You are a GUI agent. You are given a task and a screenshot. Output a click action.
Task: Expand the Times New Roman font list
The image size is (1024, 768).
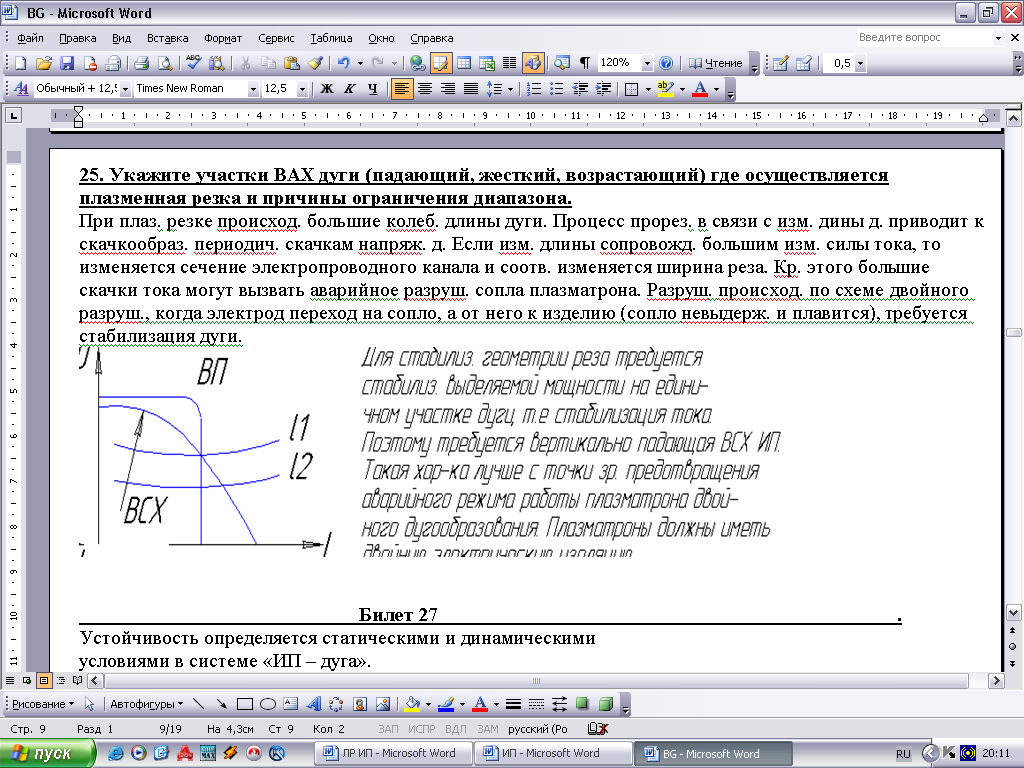[x=253, y=88]
